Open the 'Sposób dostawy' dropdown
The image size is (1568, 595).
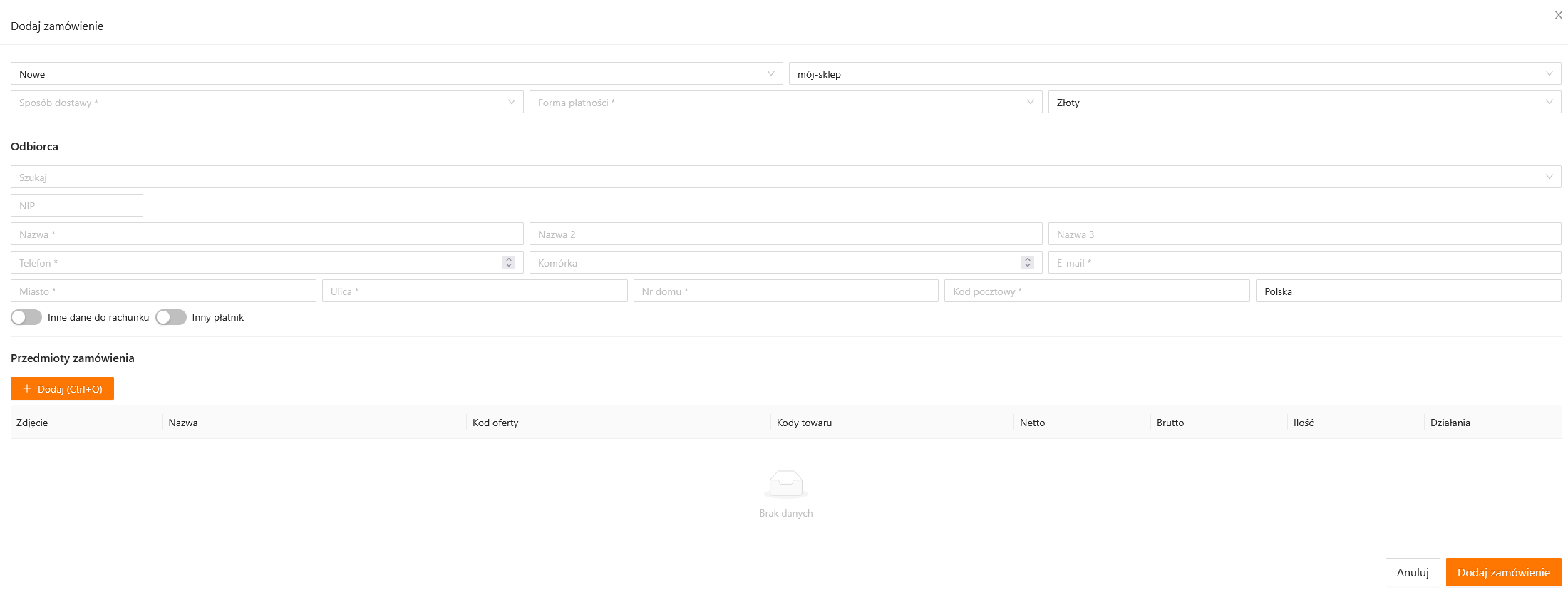tap(267, 102)
